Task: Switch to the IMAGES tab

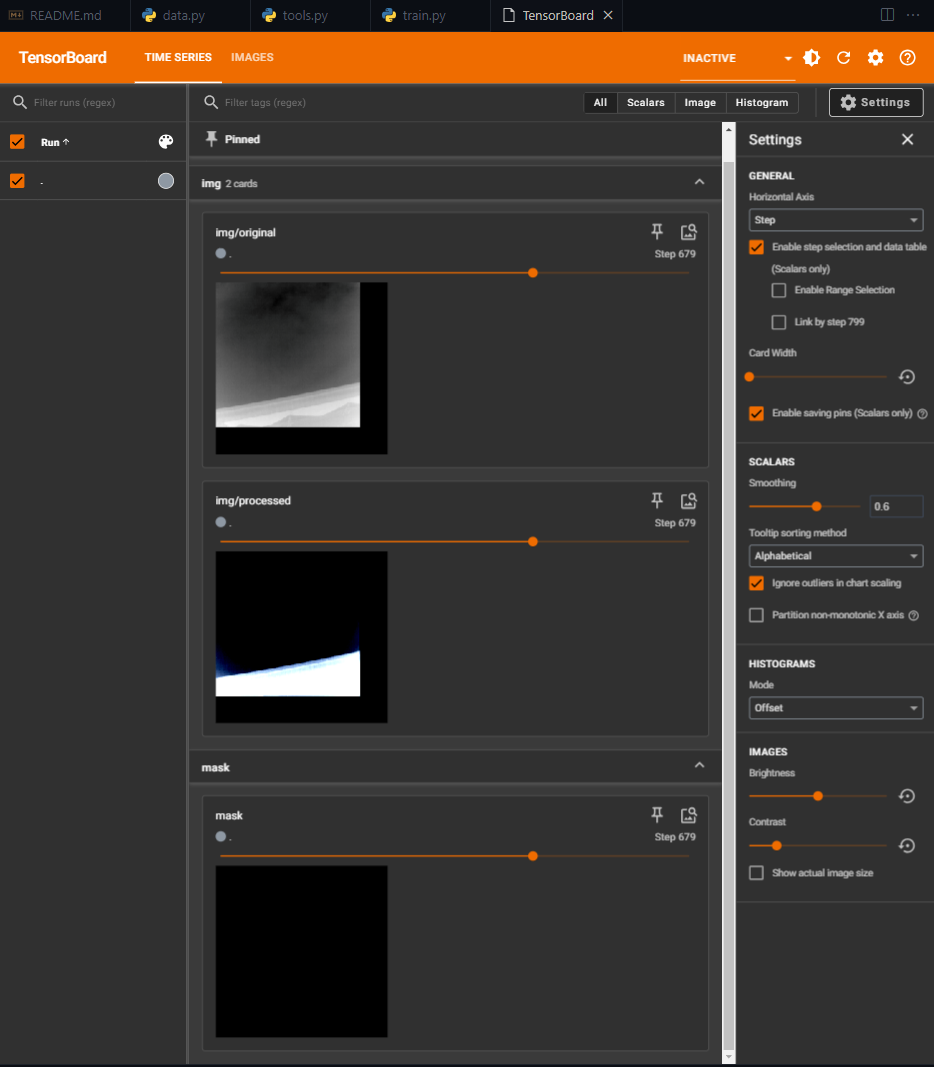Action: tap(252, 58)
